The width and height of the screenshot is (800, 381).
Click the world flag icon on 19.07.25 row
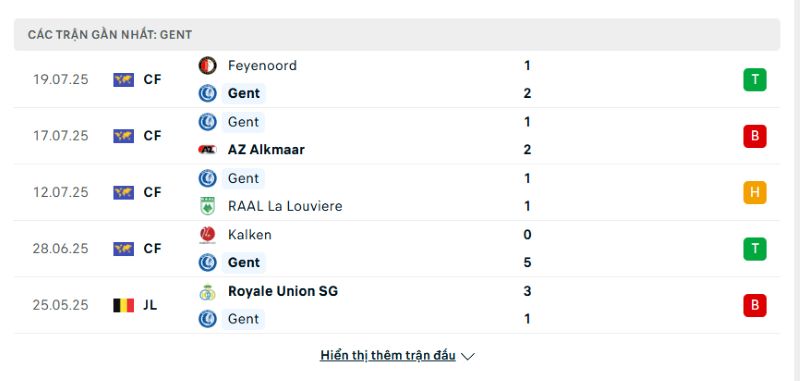point(123,80)
